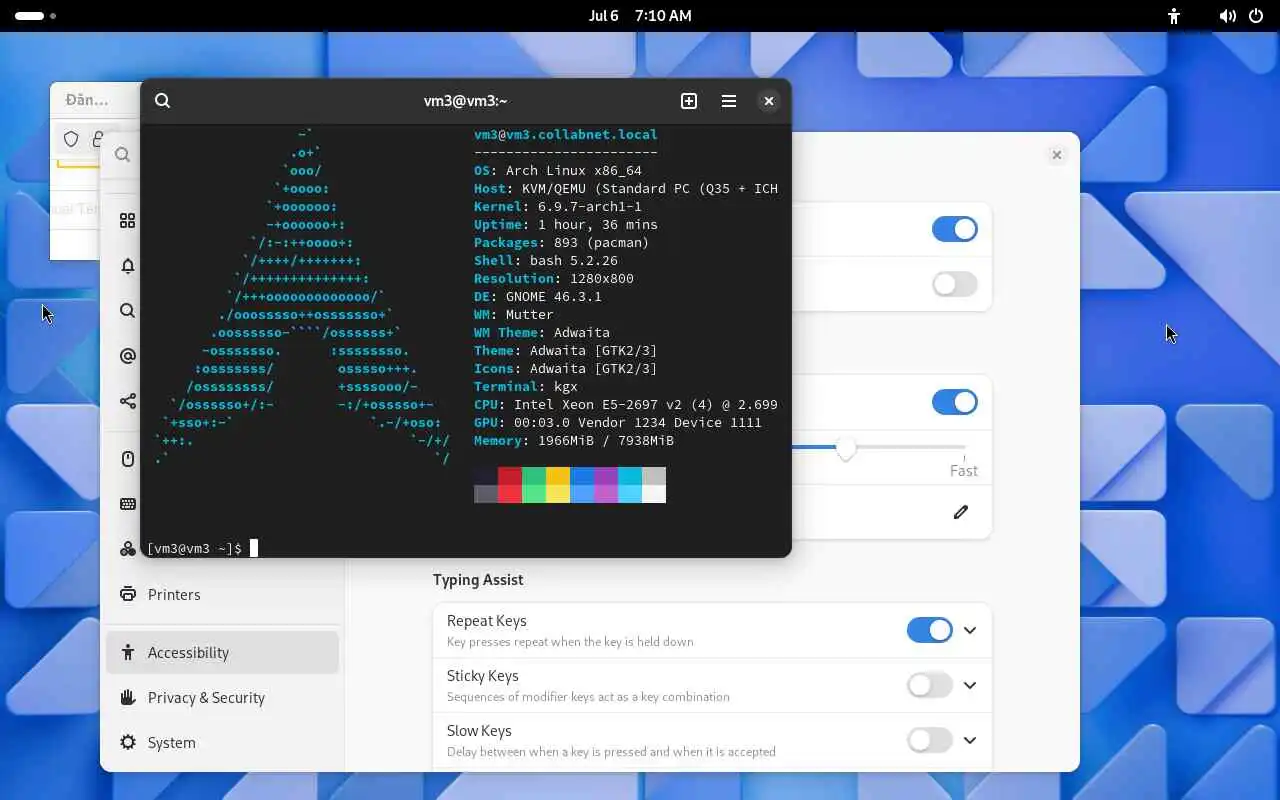Select System in the Settings sidebar
This screenshot has width=1280, height=800.
[222, 742]
